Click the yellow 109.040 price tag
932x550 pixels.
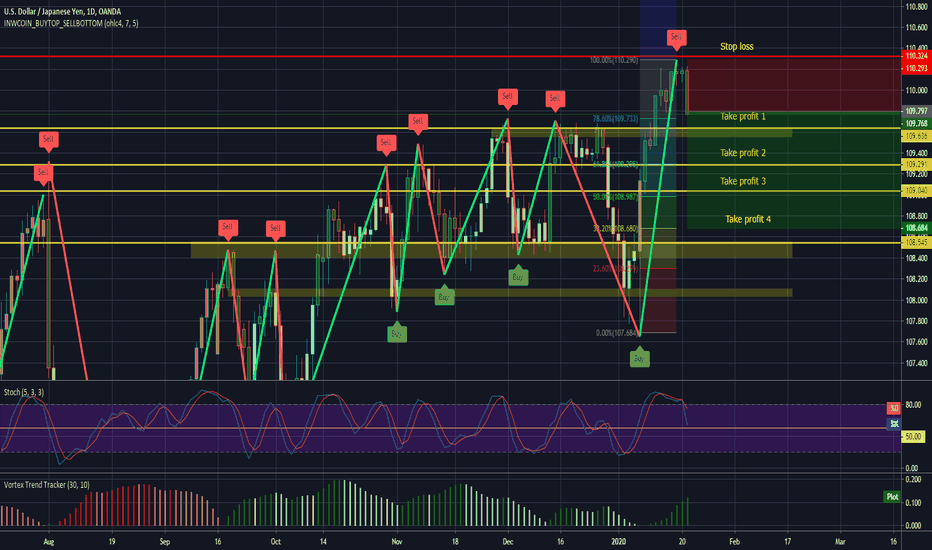coord(914,190)
